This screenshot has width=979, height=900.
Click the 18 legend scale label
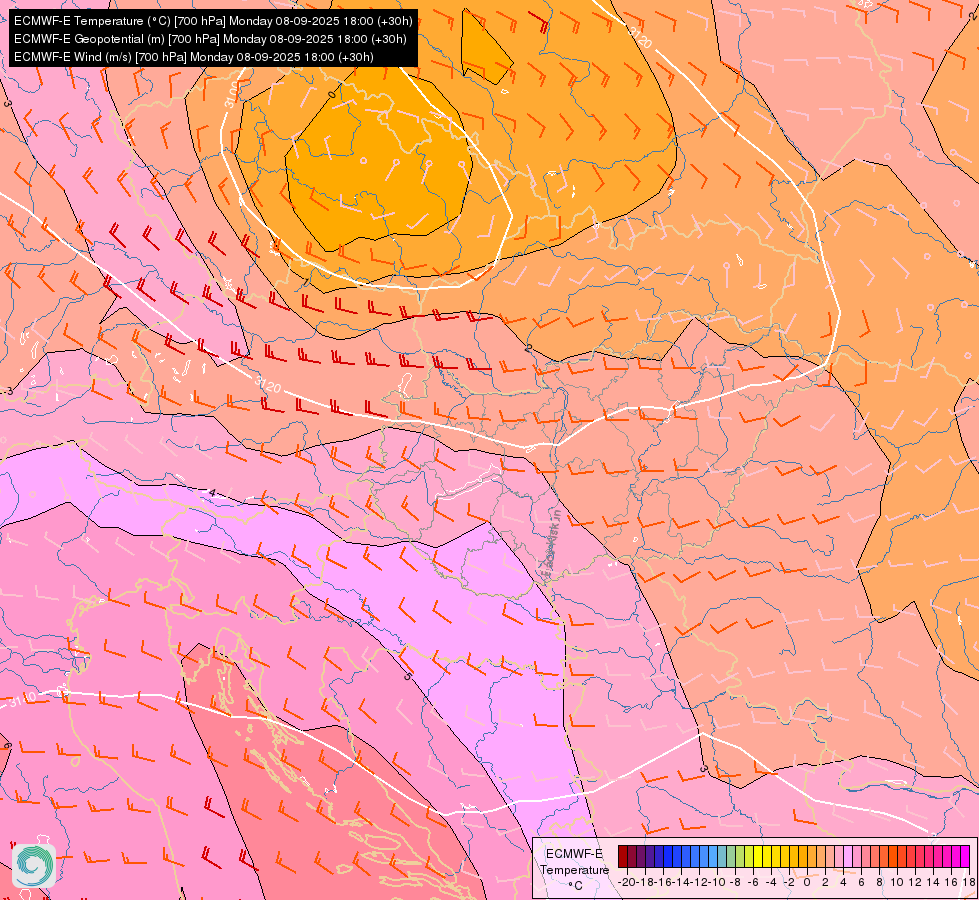click(x=969, y=882)
